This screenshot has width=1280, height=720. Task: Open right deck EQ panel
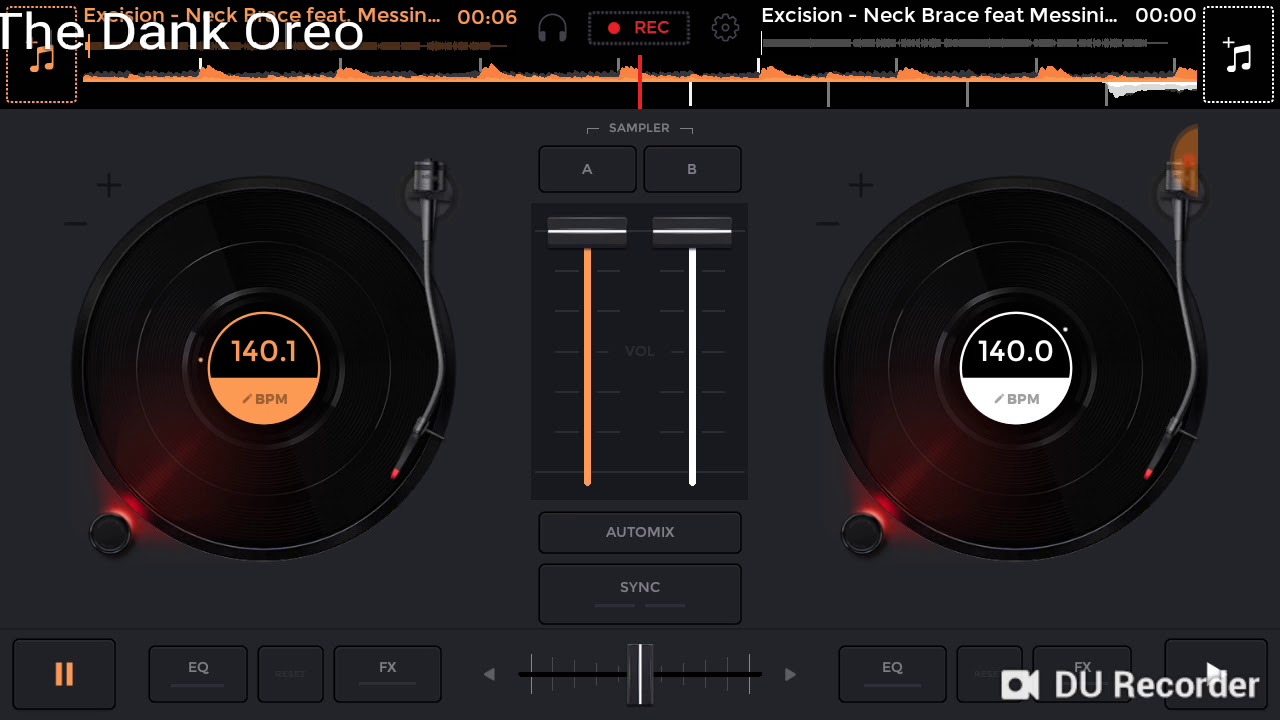892,674
